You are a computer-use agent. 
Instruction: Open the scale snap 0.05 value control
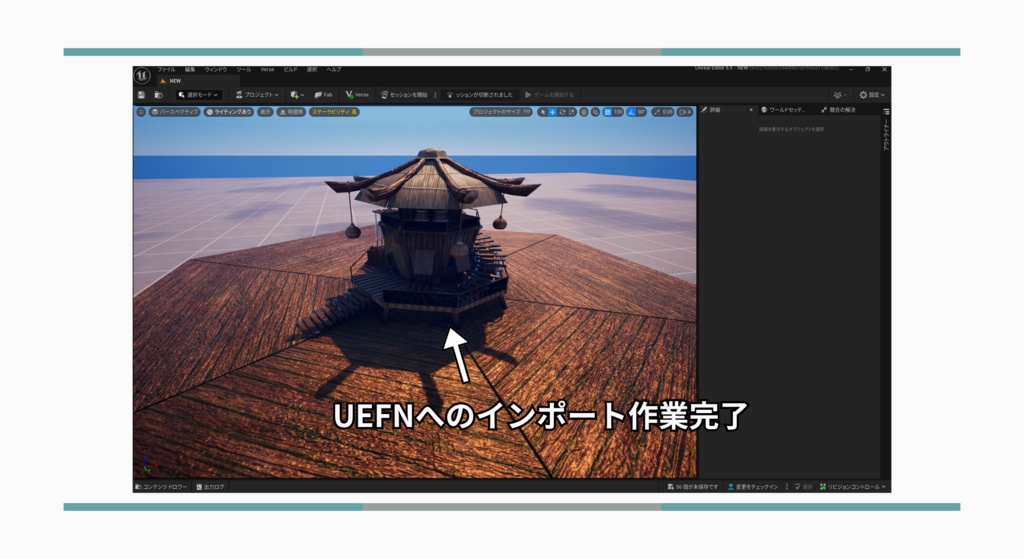point(662,112)
